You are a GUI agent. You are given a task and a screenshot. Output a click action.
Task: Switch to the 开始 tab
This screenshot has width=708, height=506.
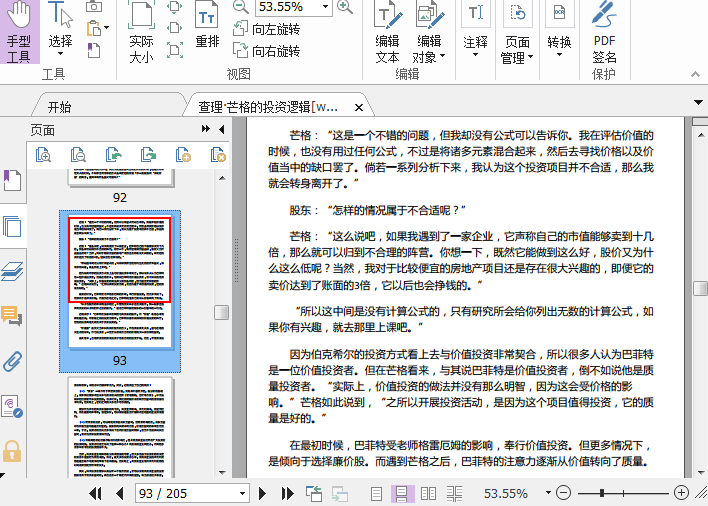[60, 106]
